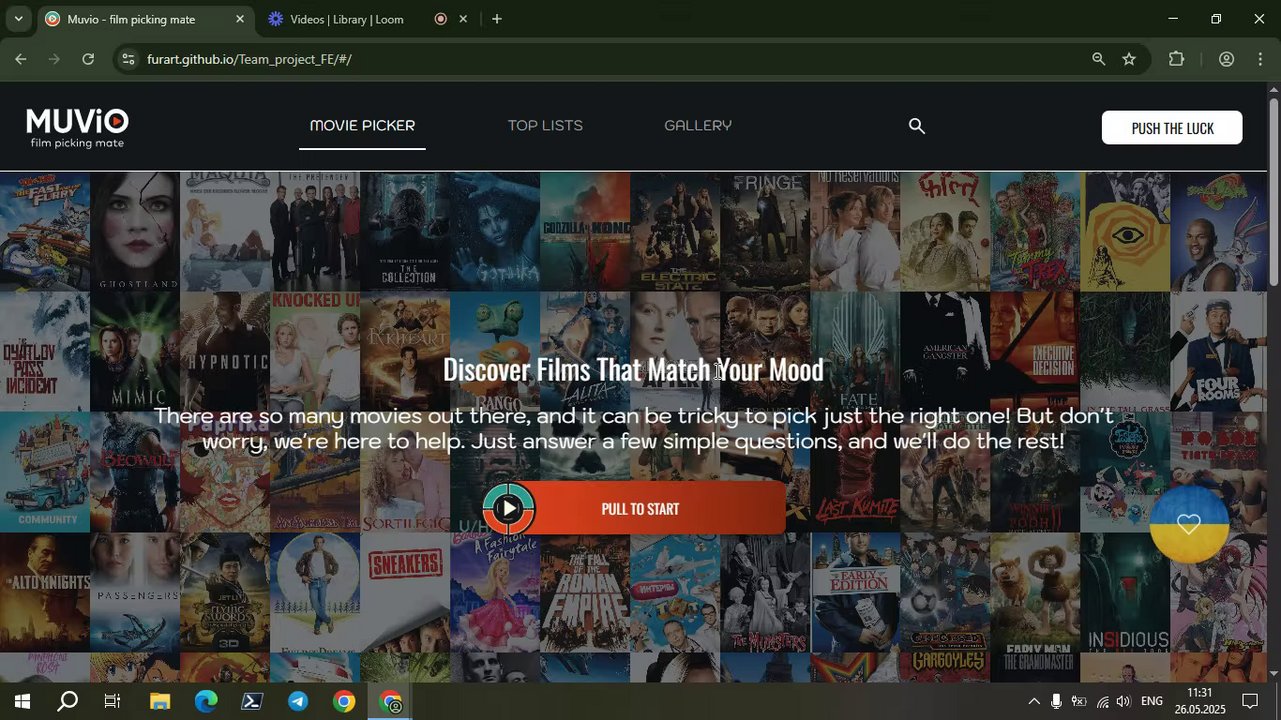The width and height of the screenshot is (1281, 720).
Task: Close the Loom Videos tab
Action: (462, 19)
